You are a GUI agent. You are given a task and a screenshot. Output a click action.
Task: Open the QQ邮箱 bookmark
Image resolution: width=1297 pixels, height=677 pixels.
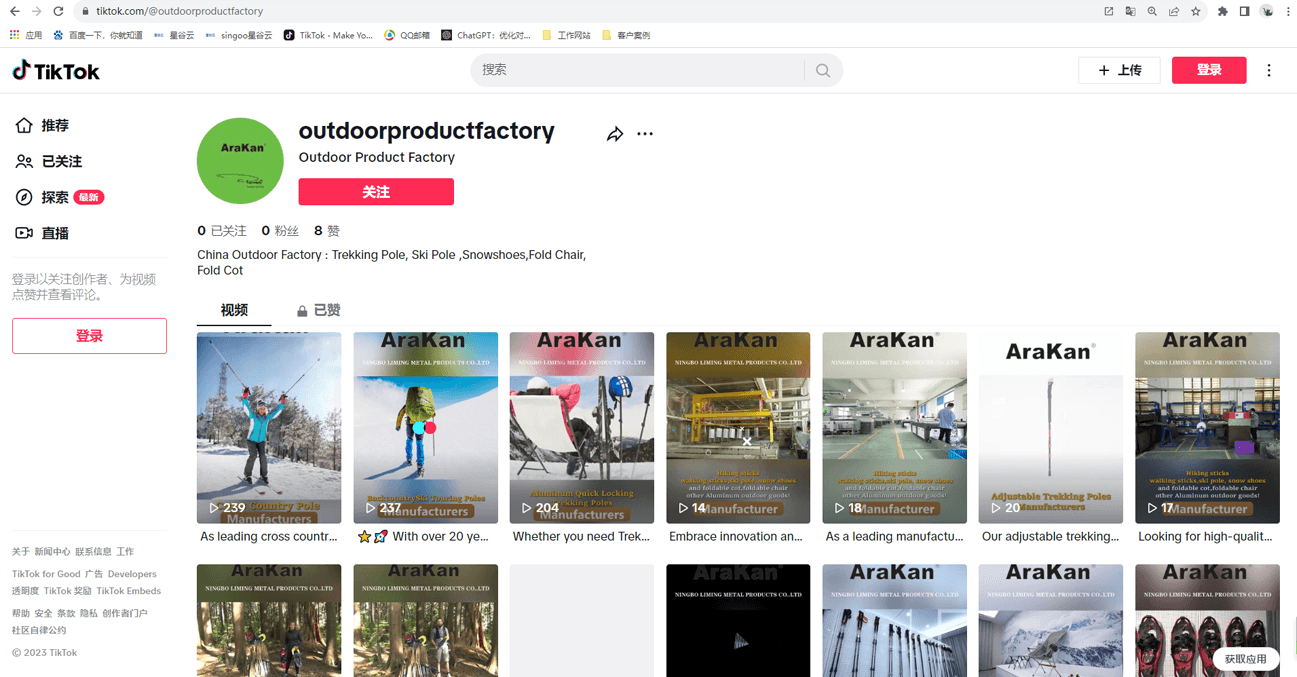(x=408, y=35)
